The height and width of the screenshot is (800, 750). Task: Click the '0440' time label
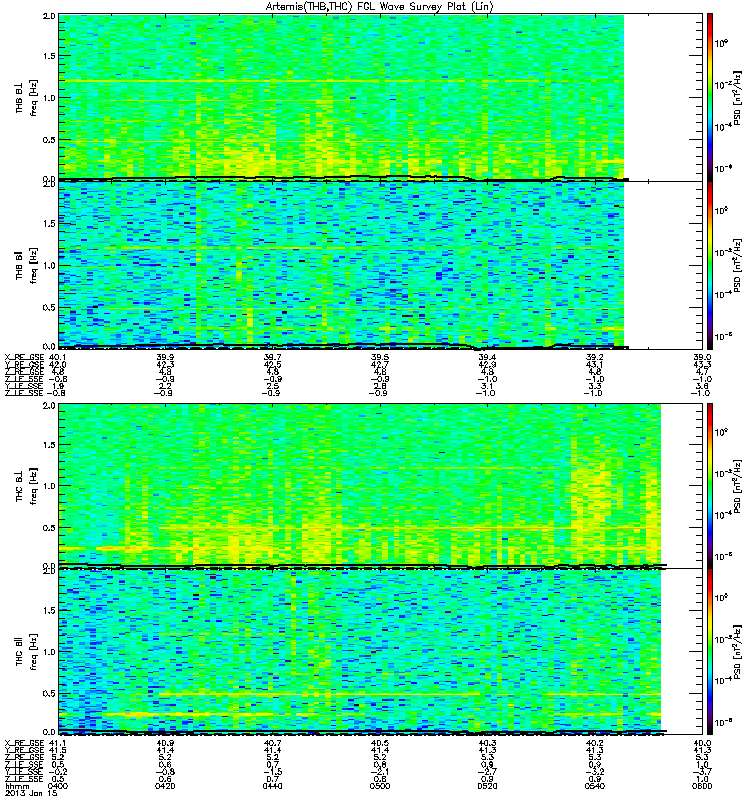272,786
